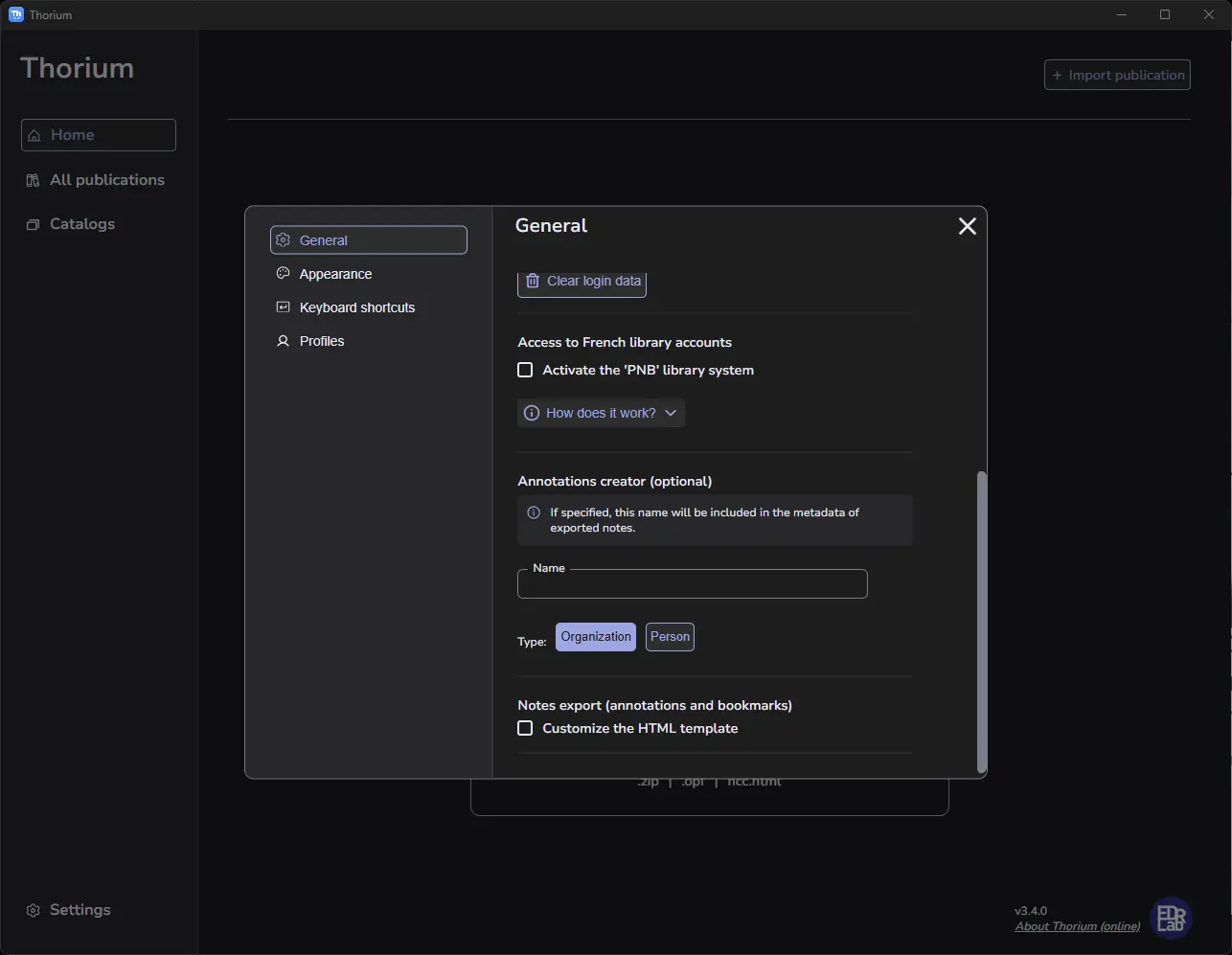Select the Organization creator type
Image resolution: width=1232 pixels, height=955 pixels.
[x=596, y=637]
